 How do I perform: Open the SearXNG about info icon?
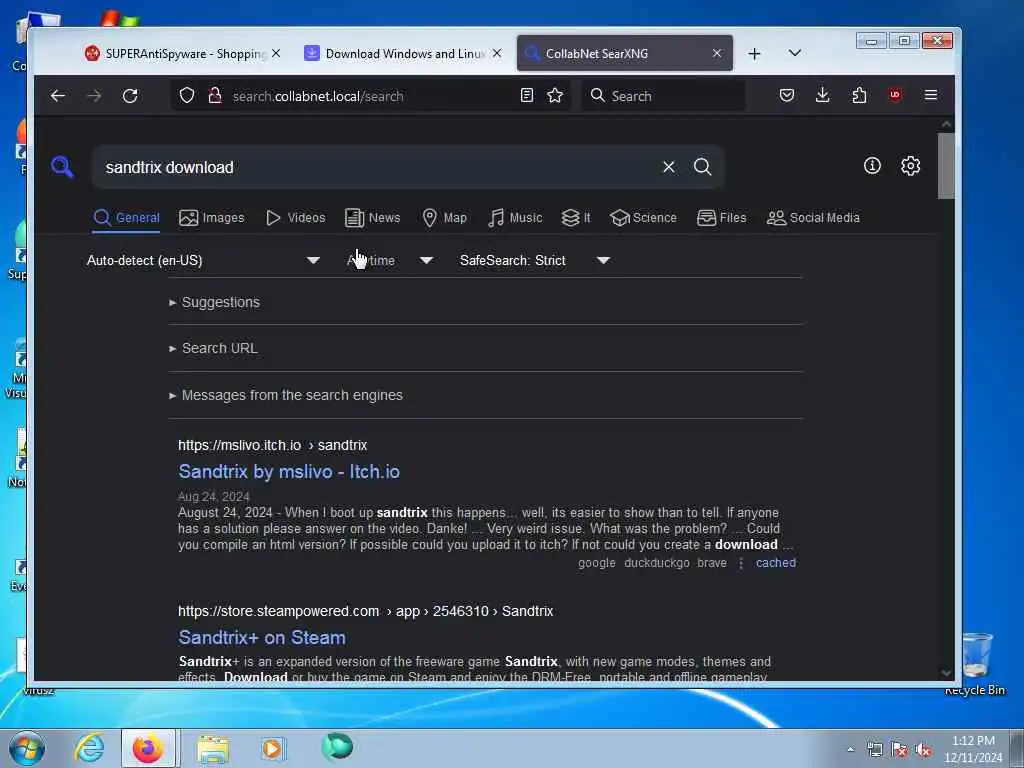click(872, 166)
